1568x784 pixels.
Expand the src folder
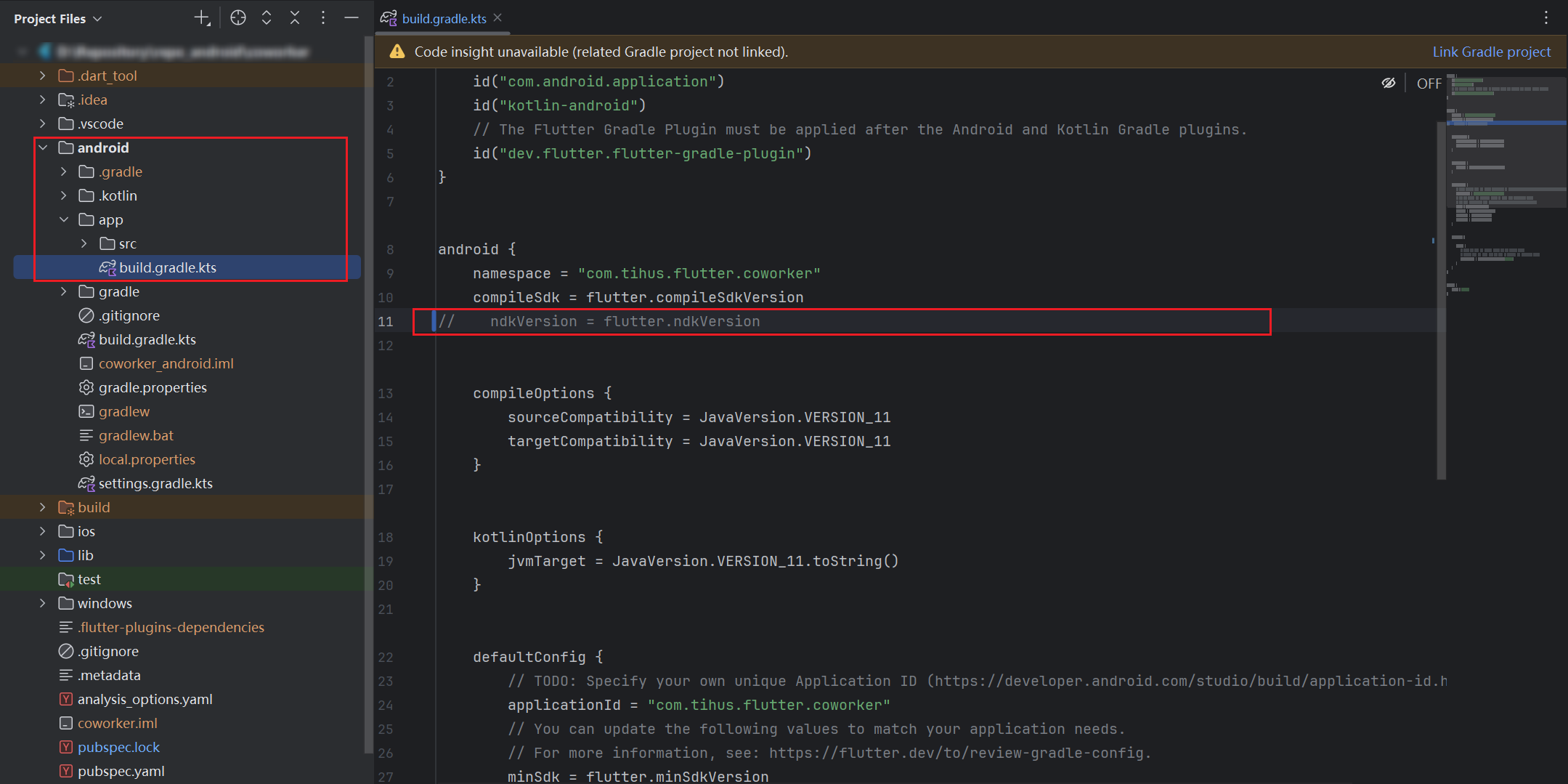84,243
